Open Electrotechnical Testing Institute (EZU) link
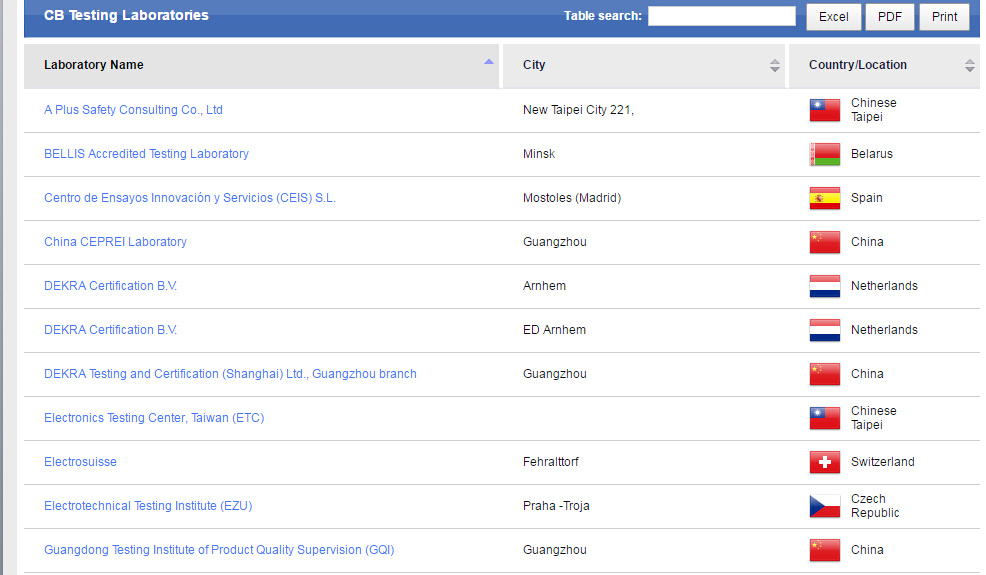Screen dimensions: 986x575 point(148,506)
